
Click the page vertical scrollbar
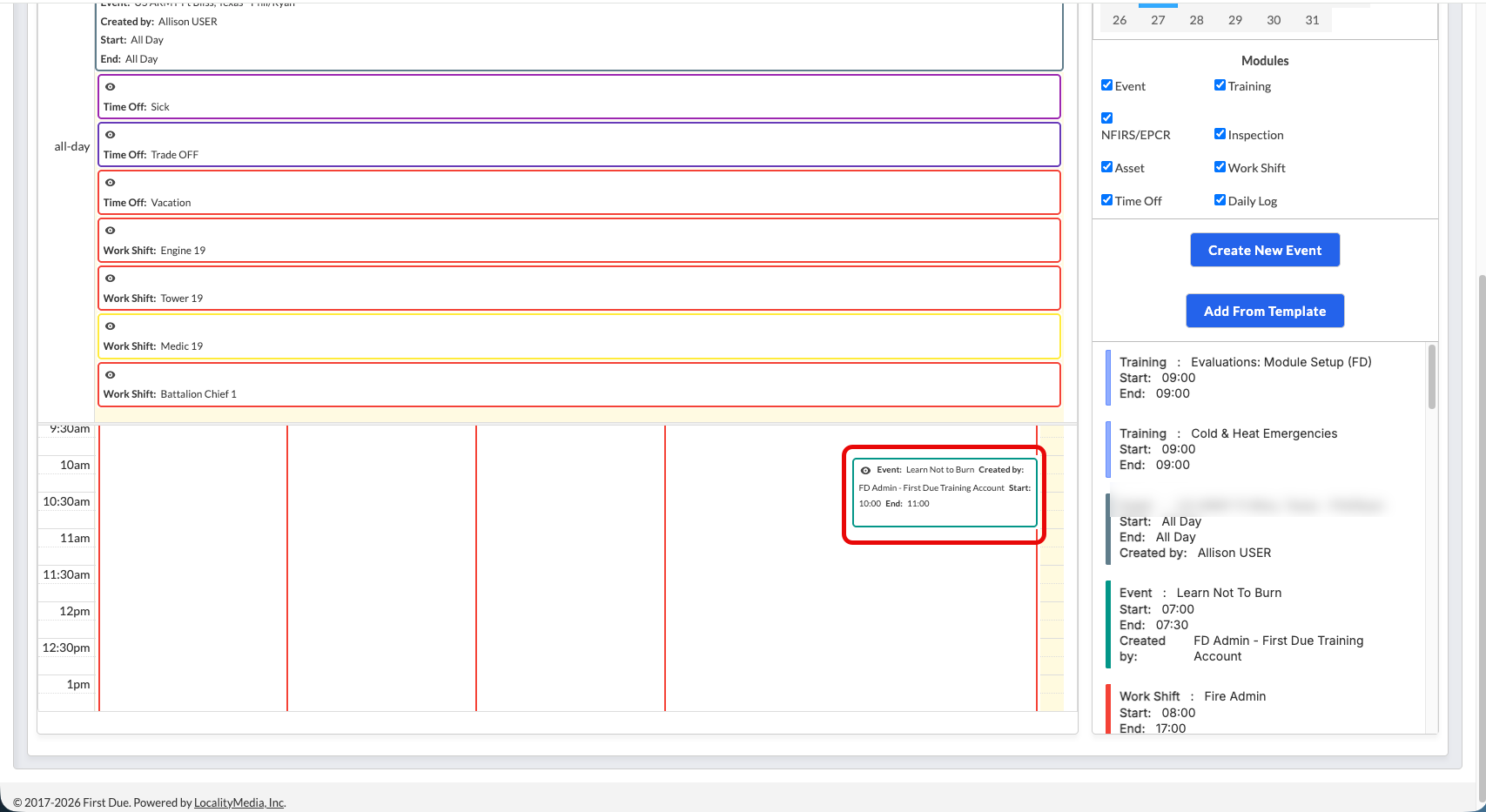[1483, 540]
